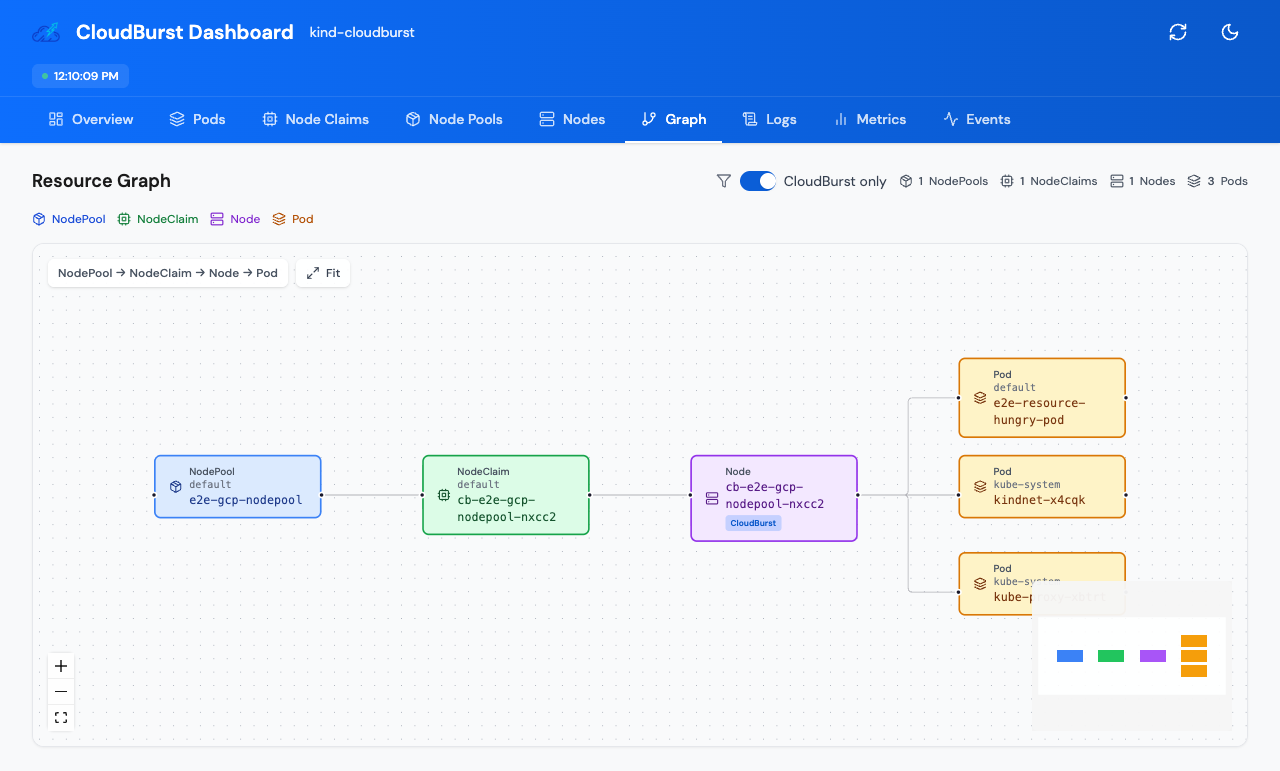Expand the NodeClaim legend chip
Image resolution: width=1280 pixels, height=771 pixels.
[x=157, y=219]
